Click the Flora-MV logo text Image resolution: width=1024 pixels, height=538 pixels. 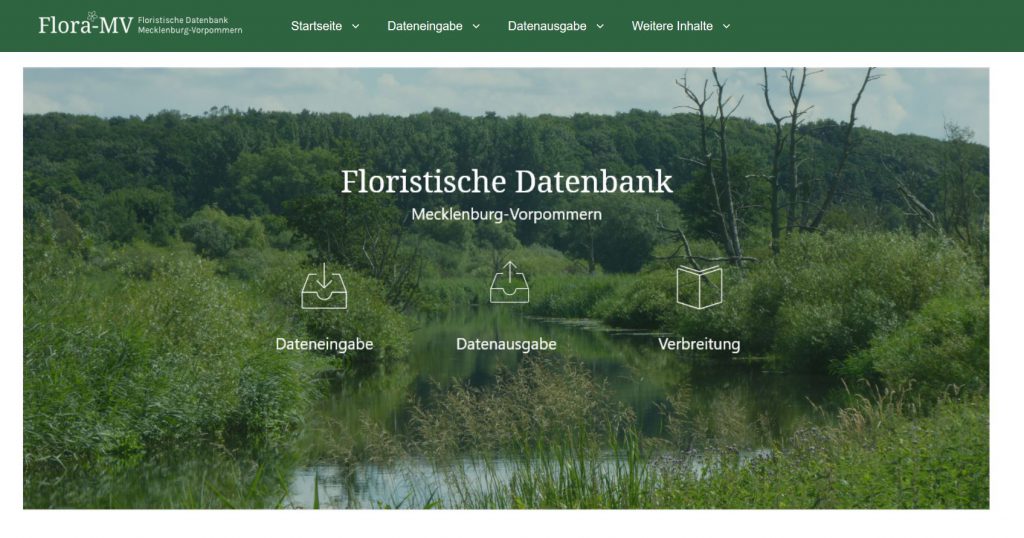86,25
